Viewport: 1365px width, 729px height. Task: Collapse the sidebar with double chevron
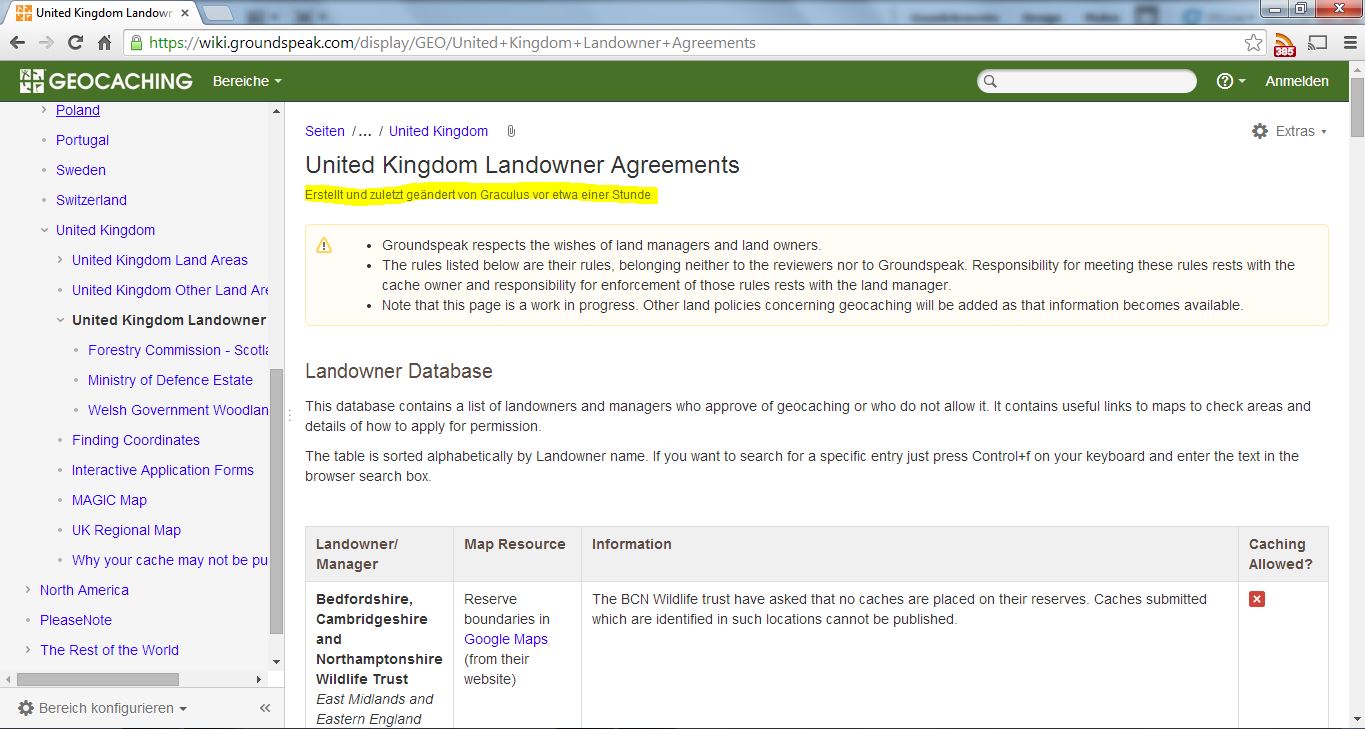pyautogui.click(x=265, y=708)
